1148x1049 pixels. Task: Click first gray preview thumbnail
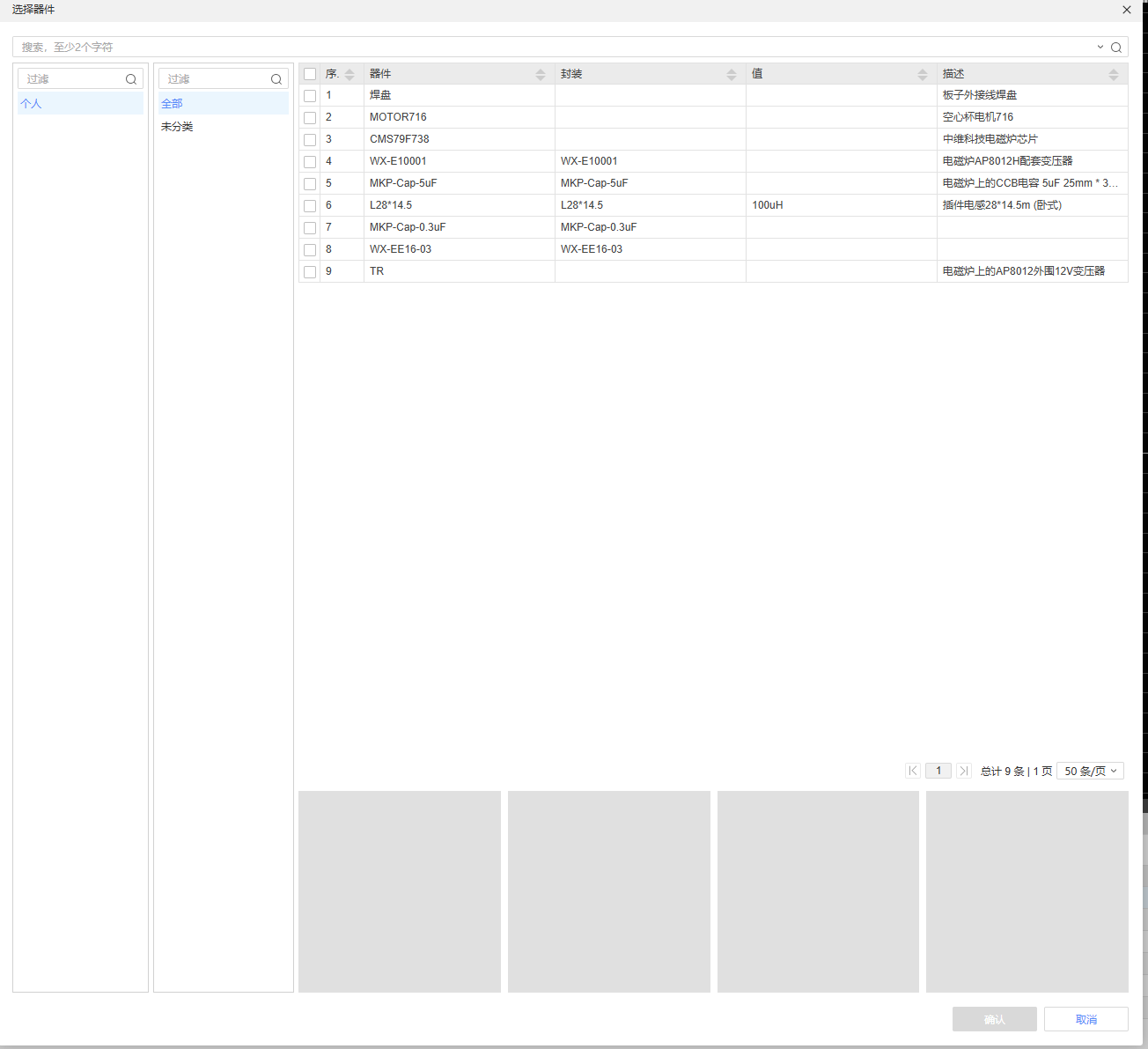pyautogui.click(x=400, y=891)
